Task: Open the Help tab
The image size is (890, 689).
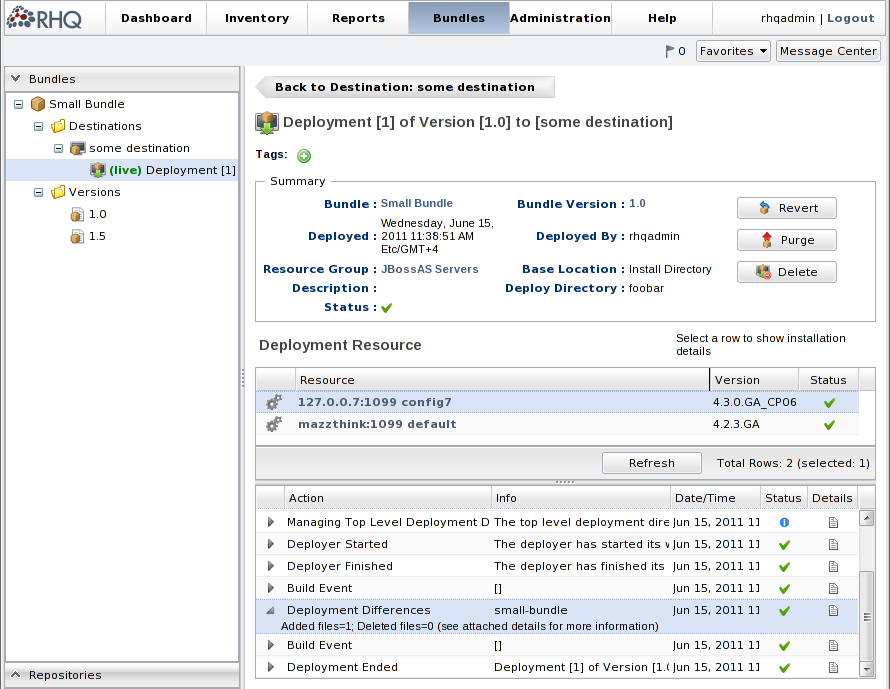Action: click(x=662, y=18)
